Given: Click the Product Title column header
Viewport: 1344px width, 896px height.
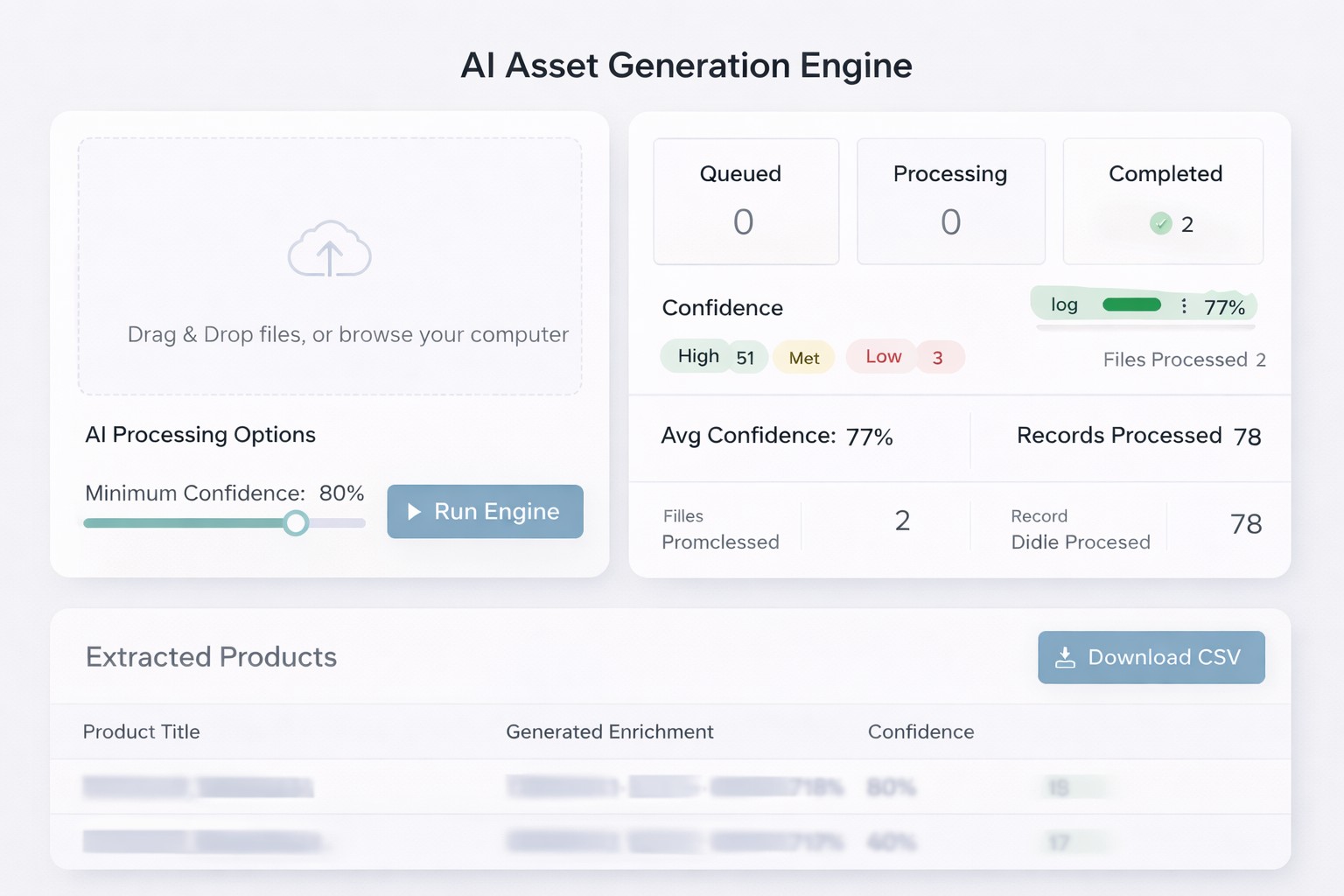Looking at the screenshot, I should click(x=141, y=732).
